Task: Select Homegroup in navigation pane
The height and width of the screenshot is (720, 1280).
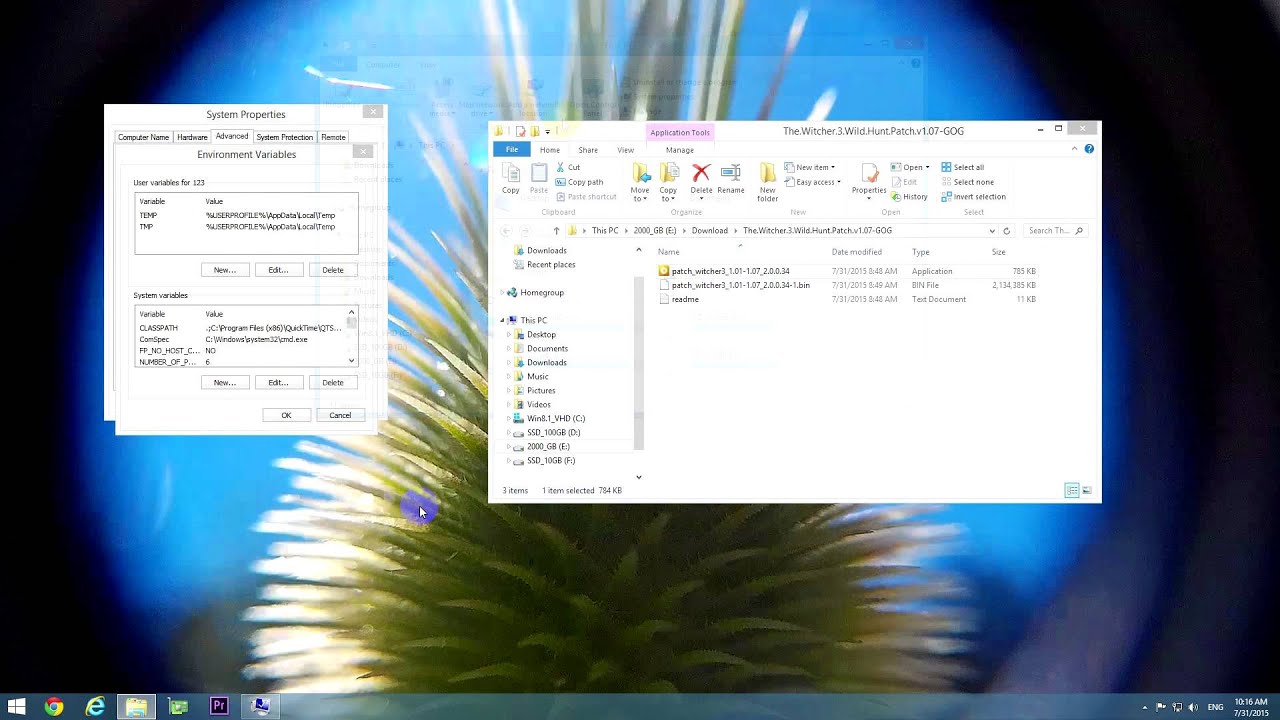Action: point(541,293)
